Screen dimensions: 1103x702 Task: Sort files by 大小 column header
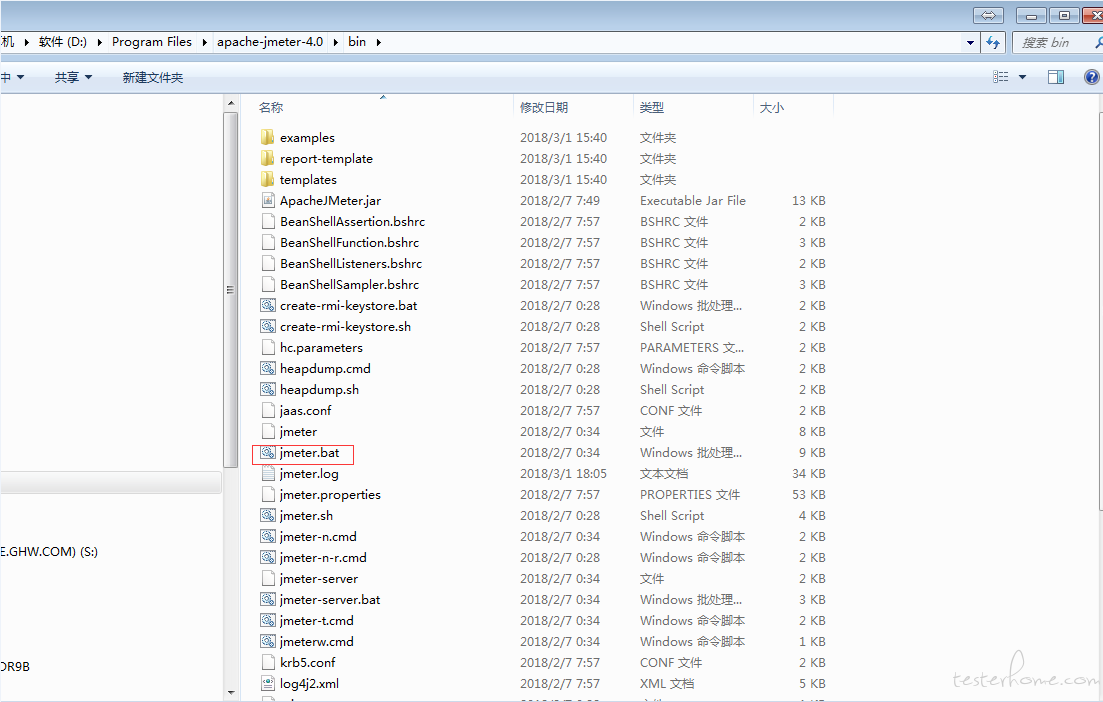[772, 107]
